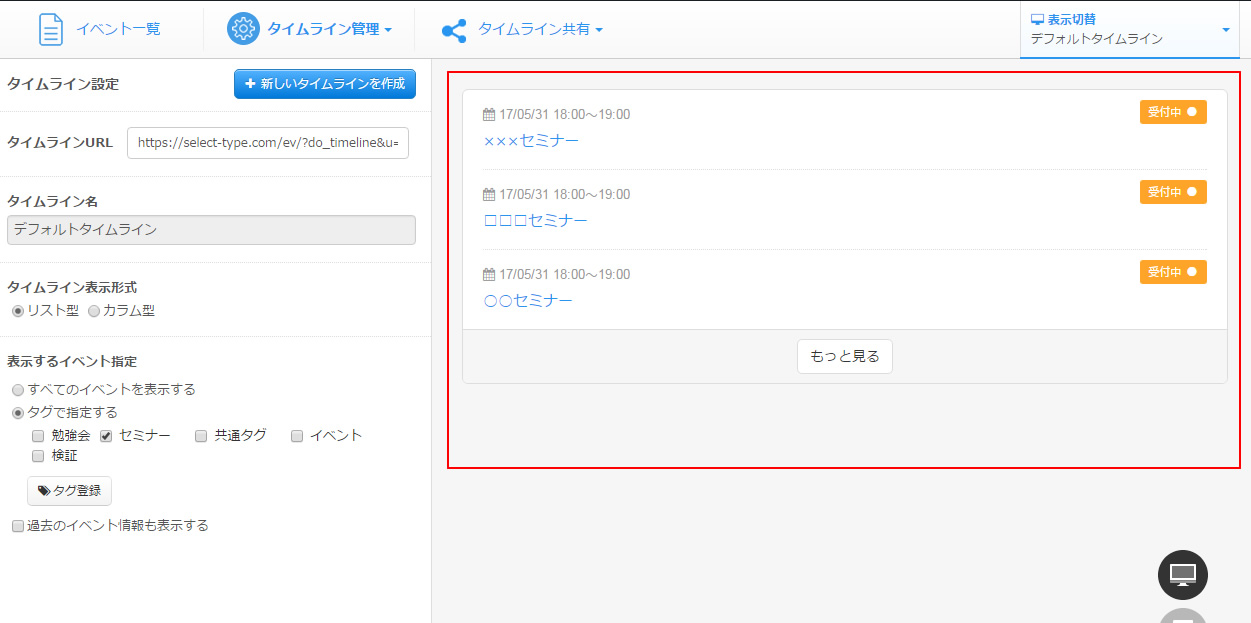This screenshot has width=1251, height=623.
Task: Click calendar icon of ○○セミナー event
Action: [x=489, y=275]
